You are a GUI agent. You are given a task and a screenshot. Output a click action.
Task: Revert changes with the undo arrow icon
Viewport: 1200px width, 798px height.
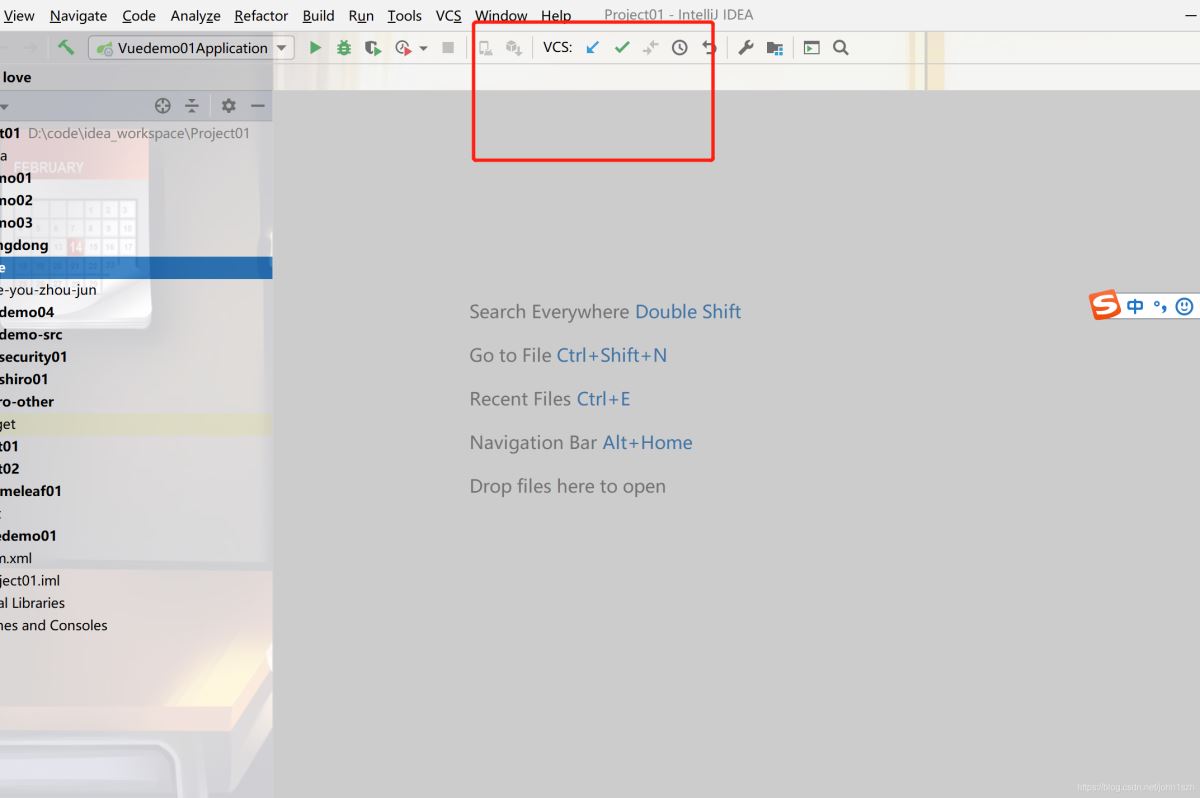(x=709, y=47)
